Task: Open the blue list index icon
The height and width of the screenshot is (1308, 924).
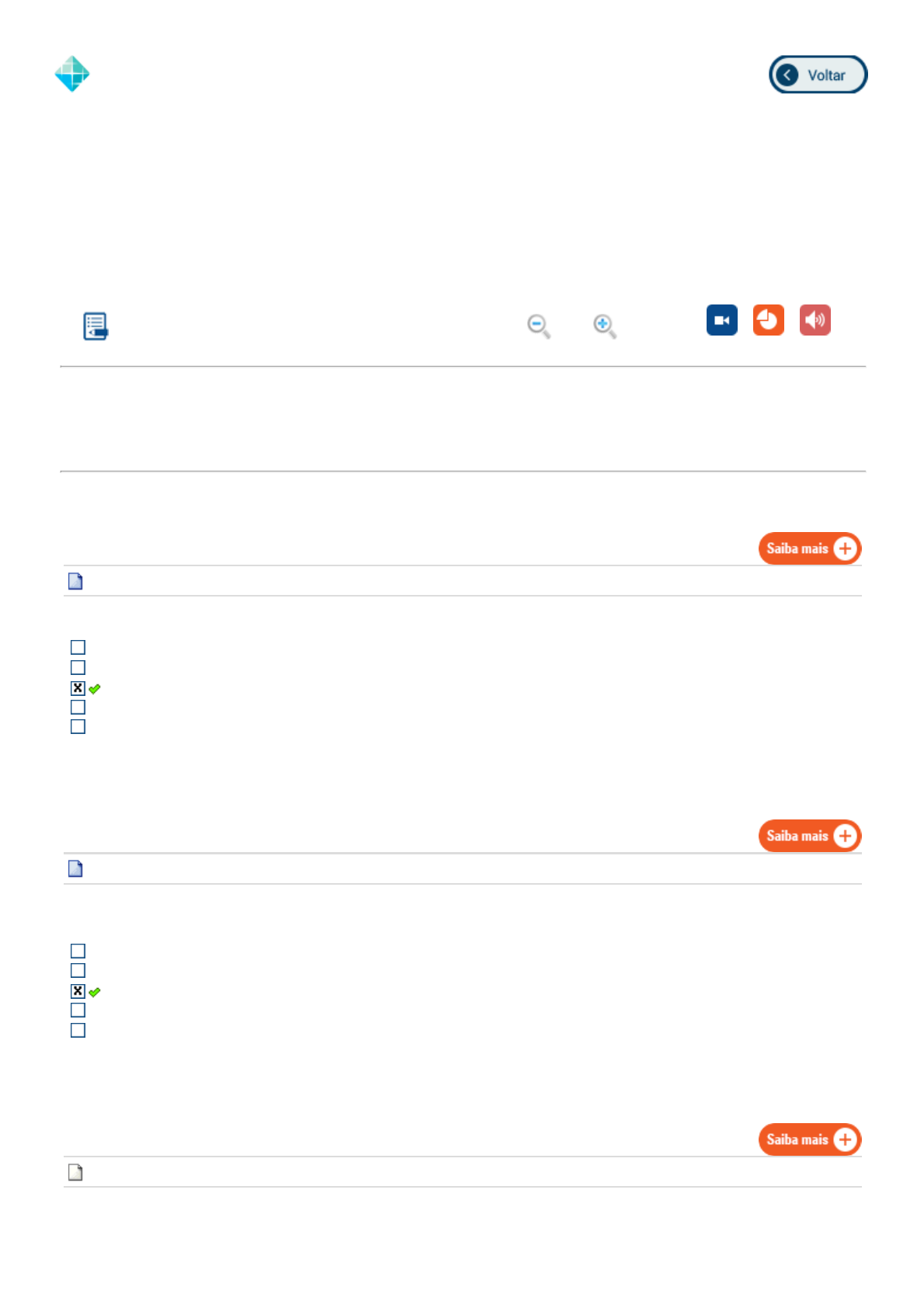Action: 96,326
